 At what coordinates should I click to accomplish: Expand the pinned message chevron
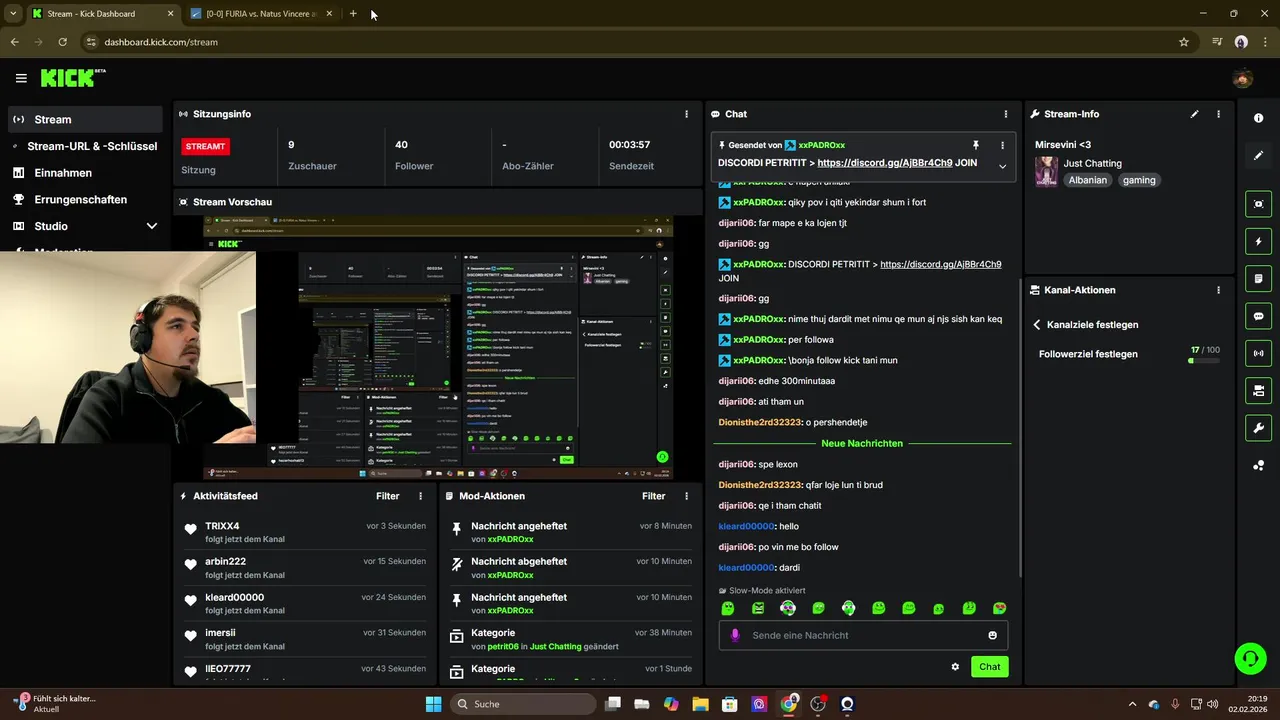pos(1002,166)
